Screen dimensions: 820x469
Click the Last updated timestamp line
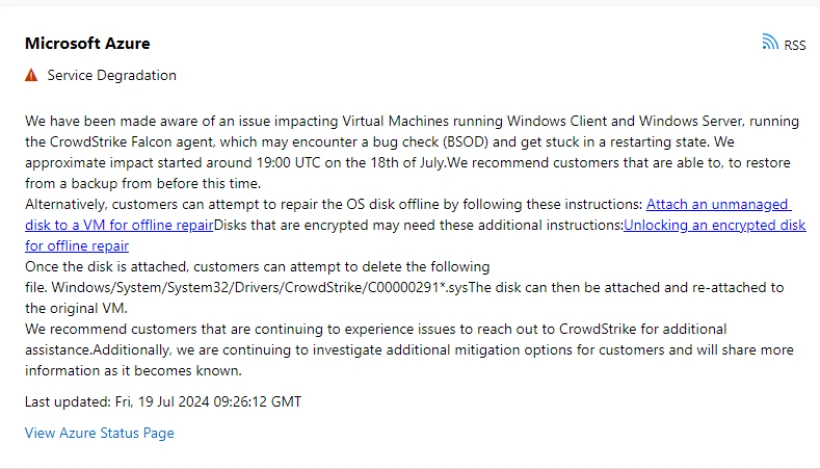click(x=163, y=402)
